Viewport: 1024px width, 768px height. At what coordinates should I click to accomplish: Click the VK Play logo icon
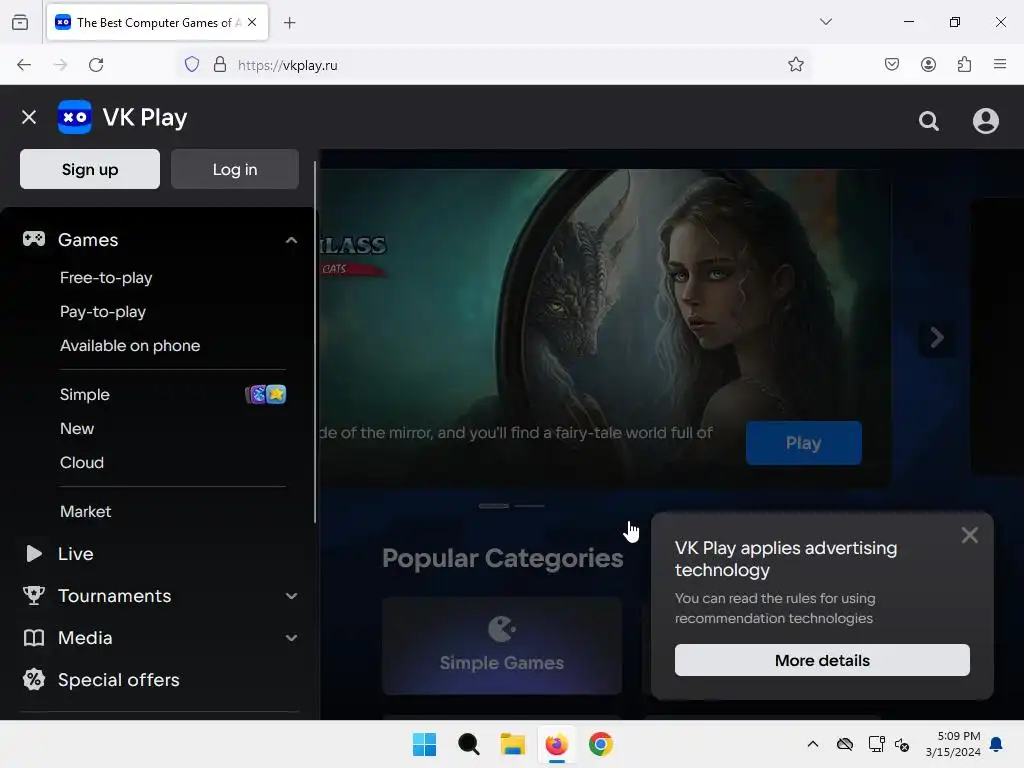point(74,118)
